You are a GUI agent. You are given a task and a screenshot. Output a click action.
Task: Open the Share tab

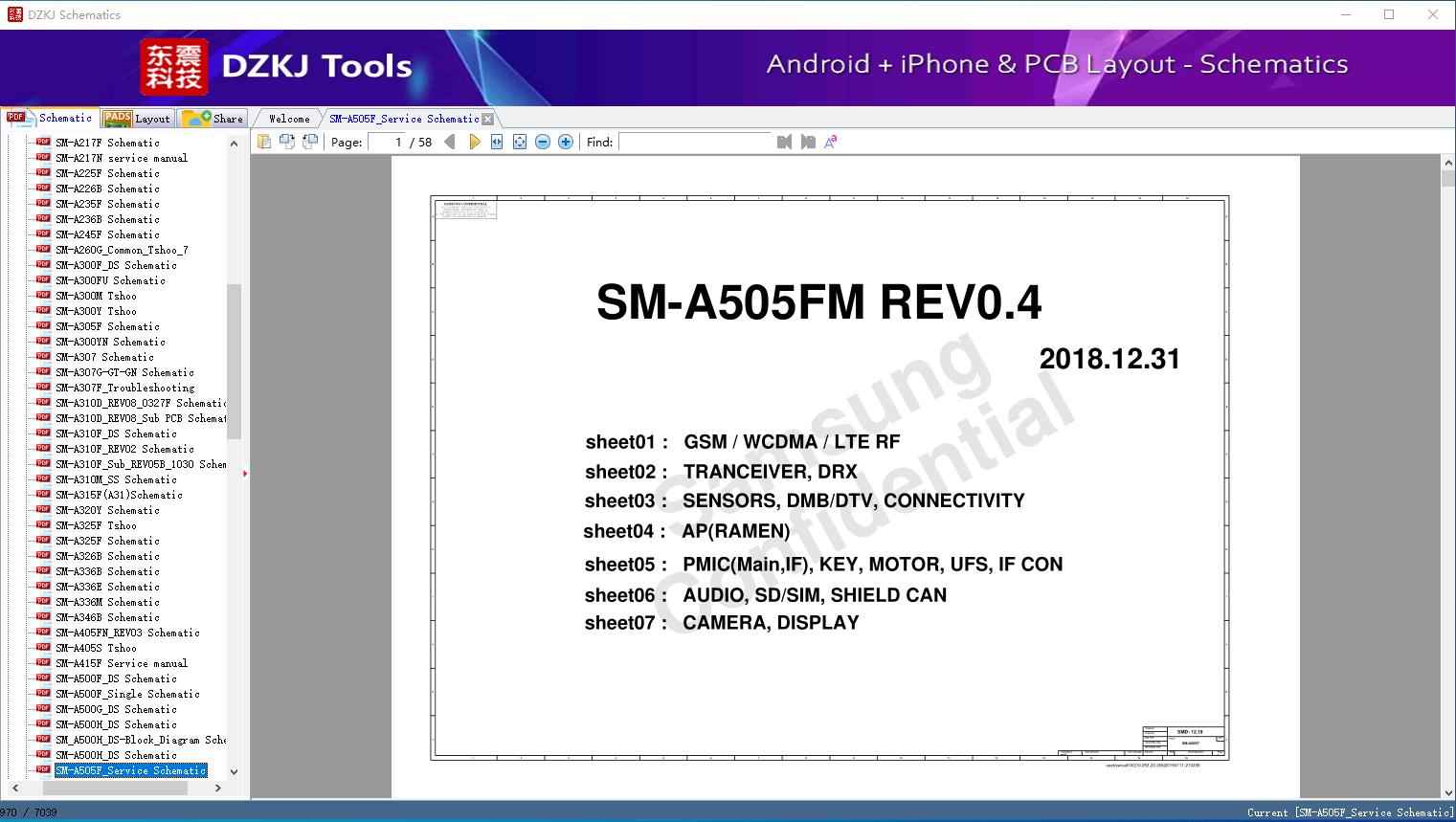(213, 119)
